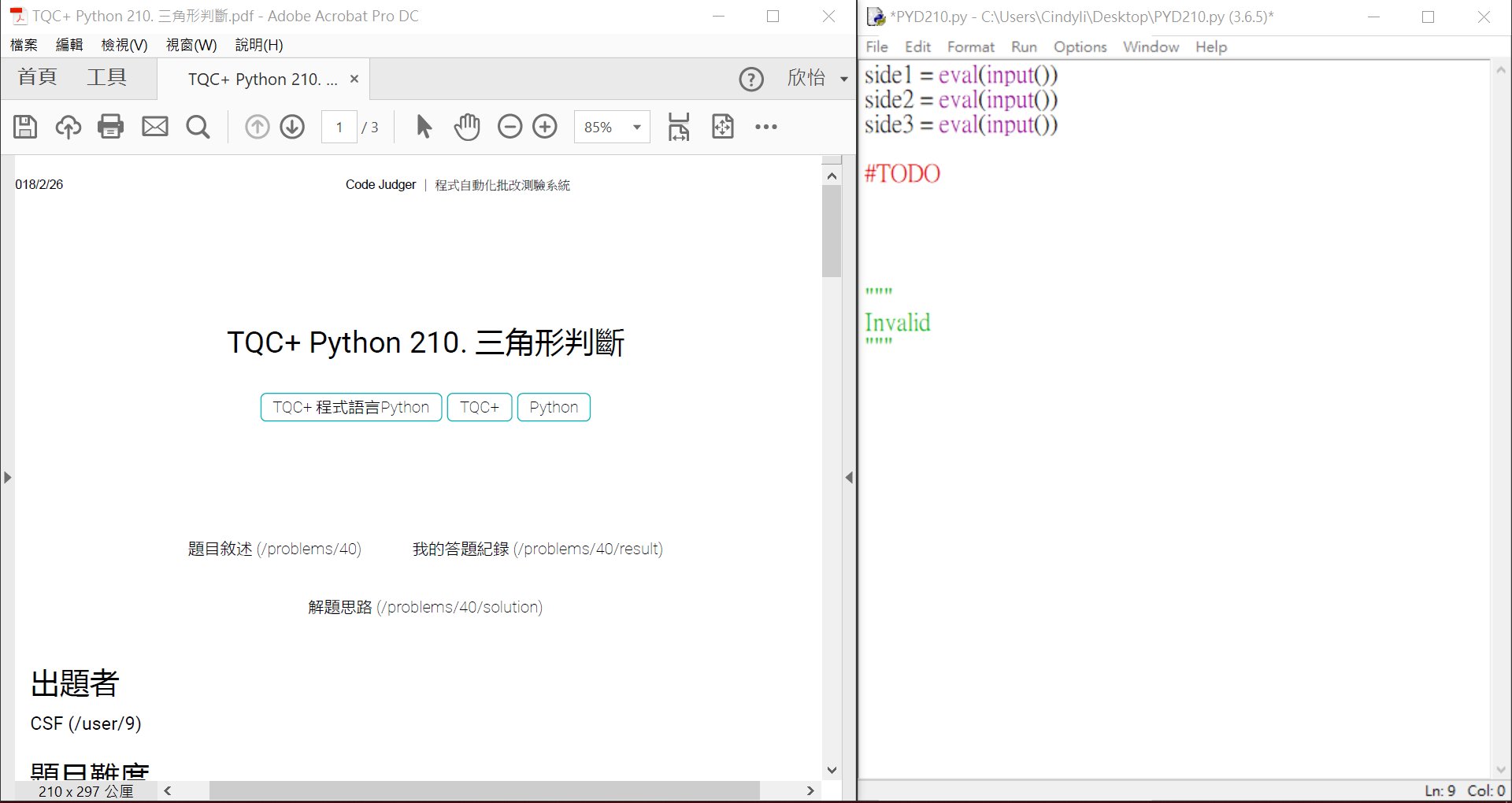Click the IDLE Python file title icon

pyautogui.click(x=876, y=17)
